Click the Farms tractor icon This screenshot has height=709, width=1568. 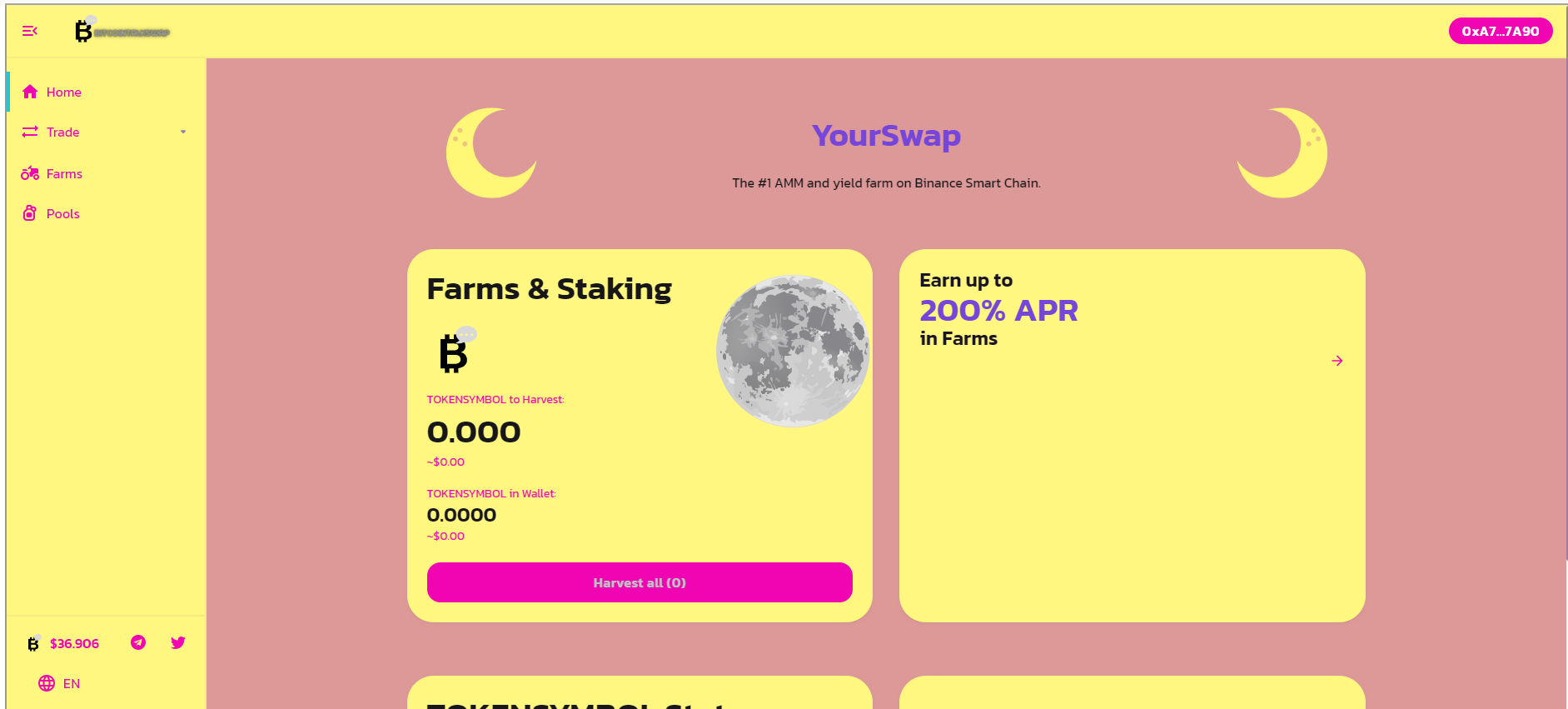(30, 173)
